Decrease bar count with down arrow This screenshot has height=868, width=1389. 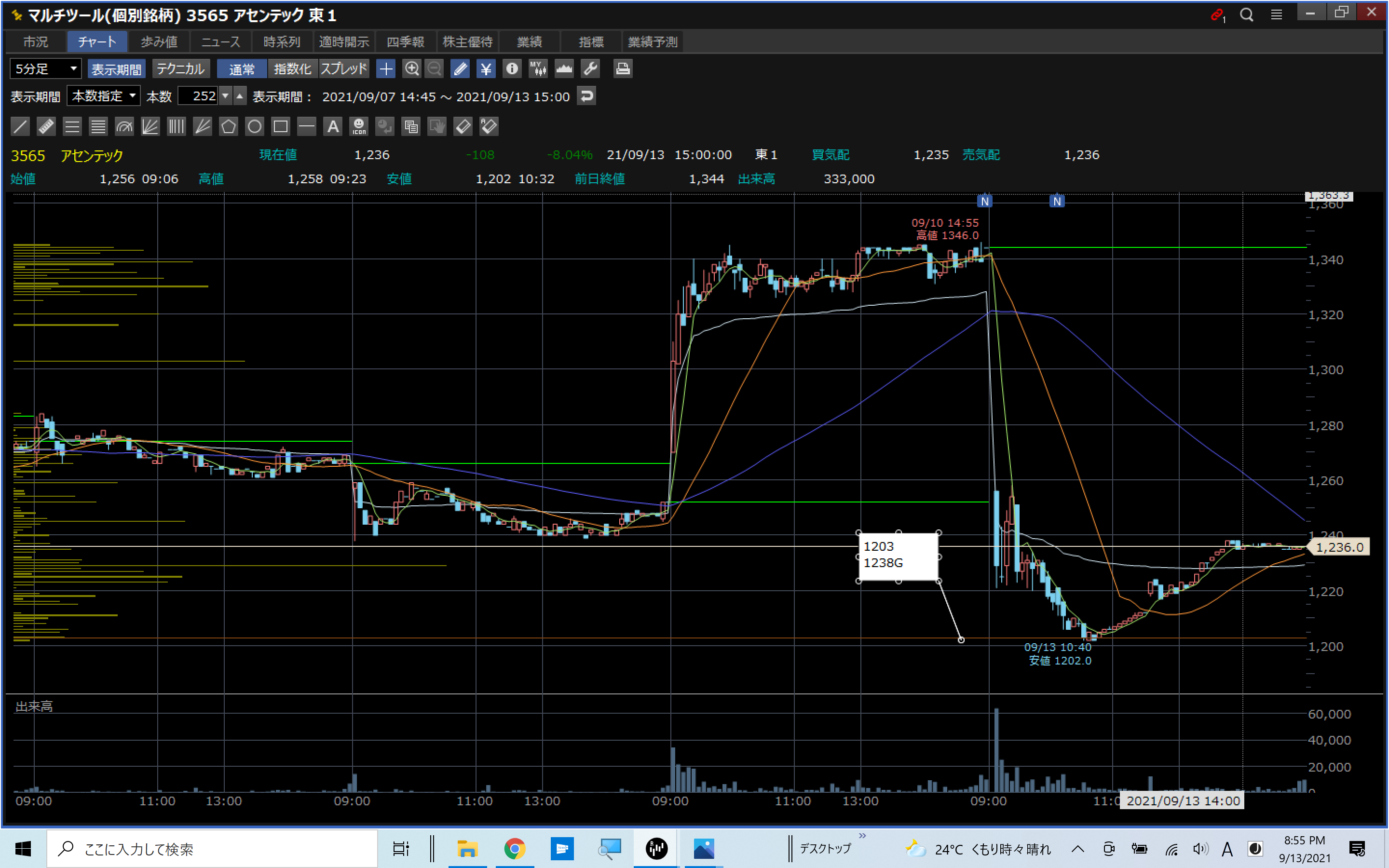226,96
